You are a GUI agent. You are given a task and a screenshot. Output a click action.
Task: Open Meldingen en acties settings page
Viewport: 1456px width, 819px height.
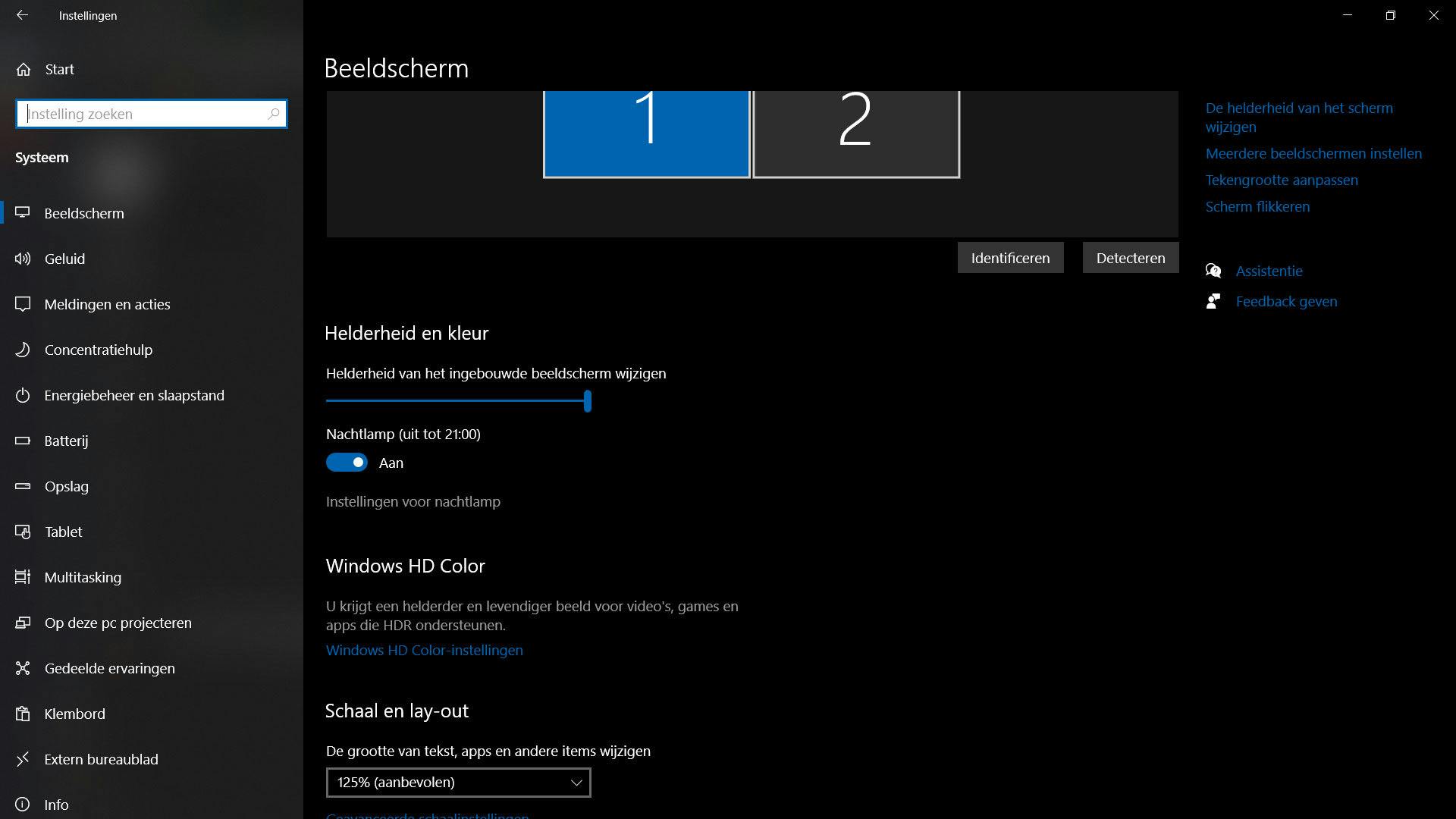pos(107,304)
